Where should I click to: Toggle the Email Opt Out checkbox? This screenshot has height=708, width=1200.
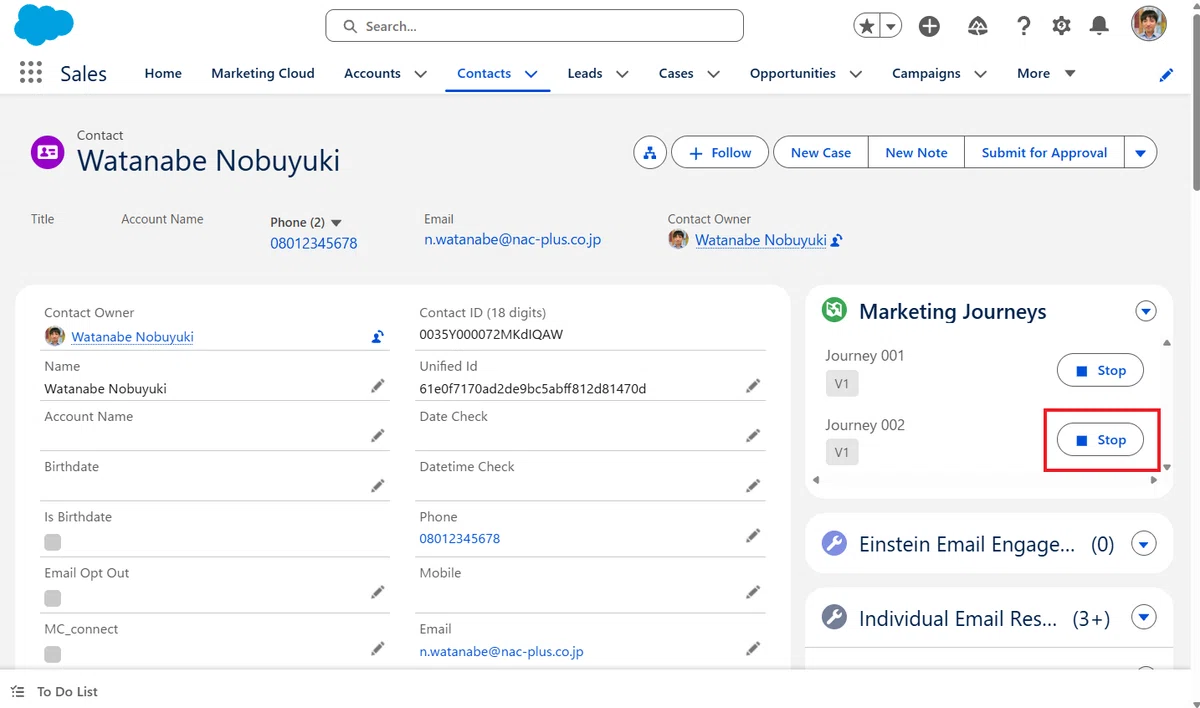pyautogui.click(x=53, y=598)
